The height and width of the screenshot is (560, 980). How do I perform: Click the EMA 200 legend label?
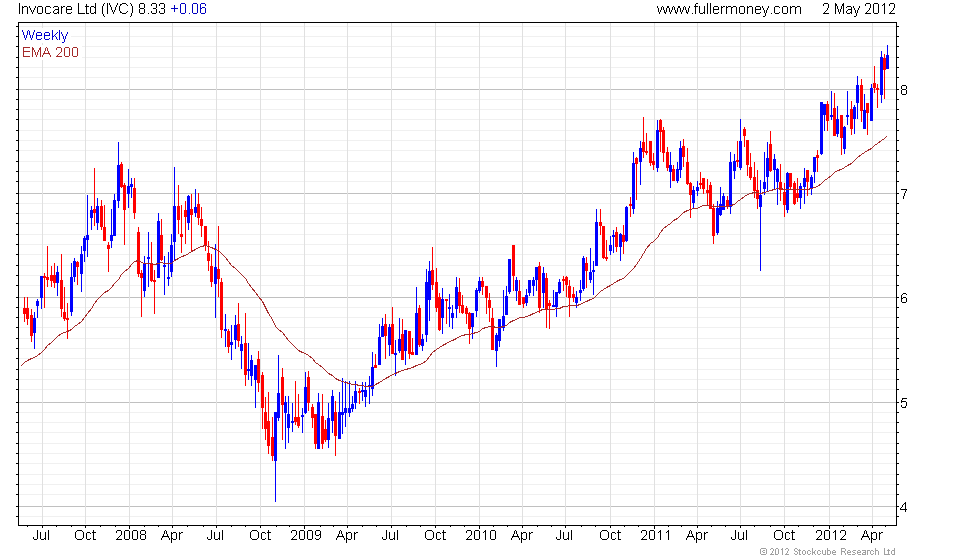click(50, 52)
